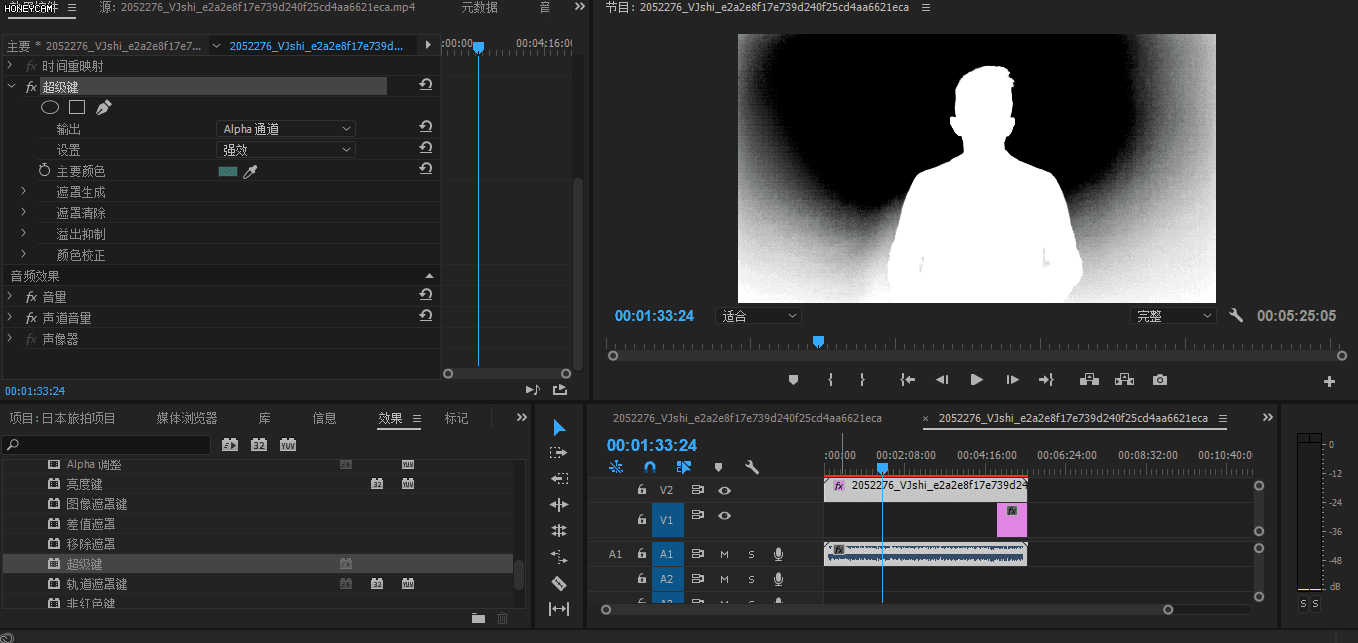Reset the 输出 parameter

click(425, 128)
